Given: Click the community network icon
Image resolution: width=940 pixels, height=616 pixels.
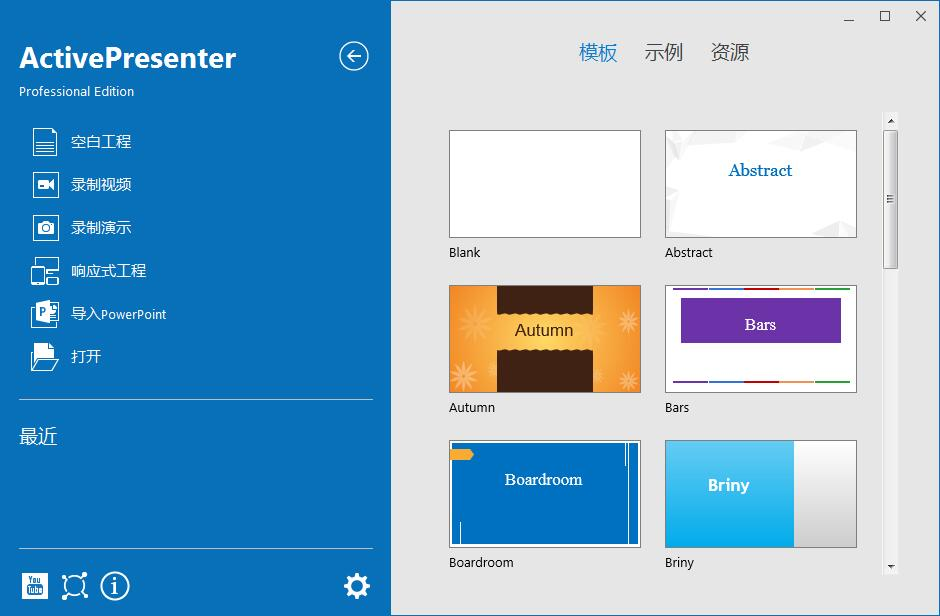Looking at the screenshot, I should 75,586.
